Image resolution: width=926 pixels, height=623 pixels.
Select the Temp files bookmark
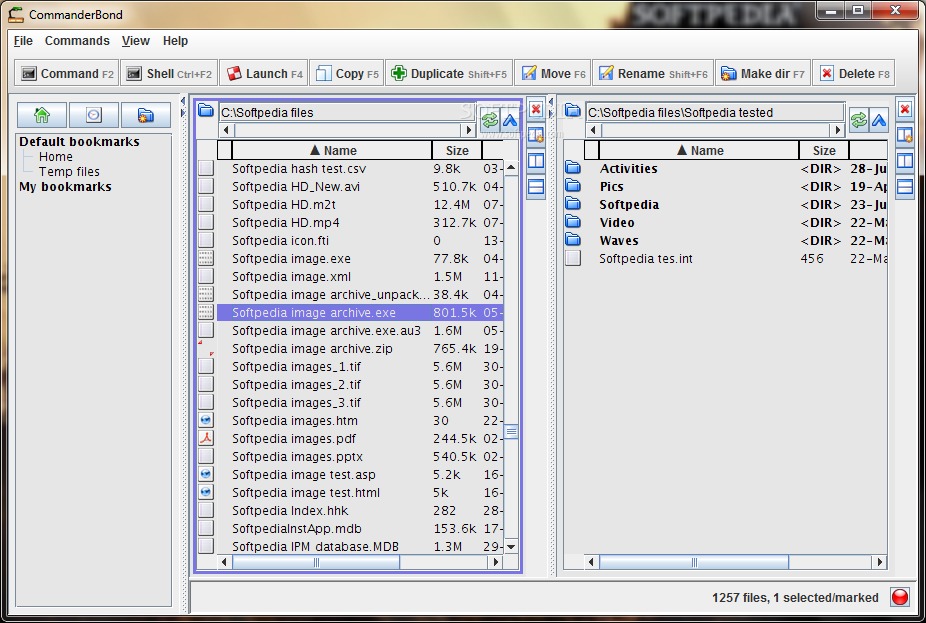click(x=69, y=171)
